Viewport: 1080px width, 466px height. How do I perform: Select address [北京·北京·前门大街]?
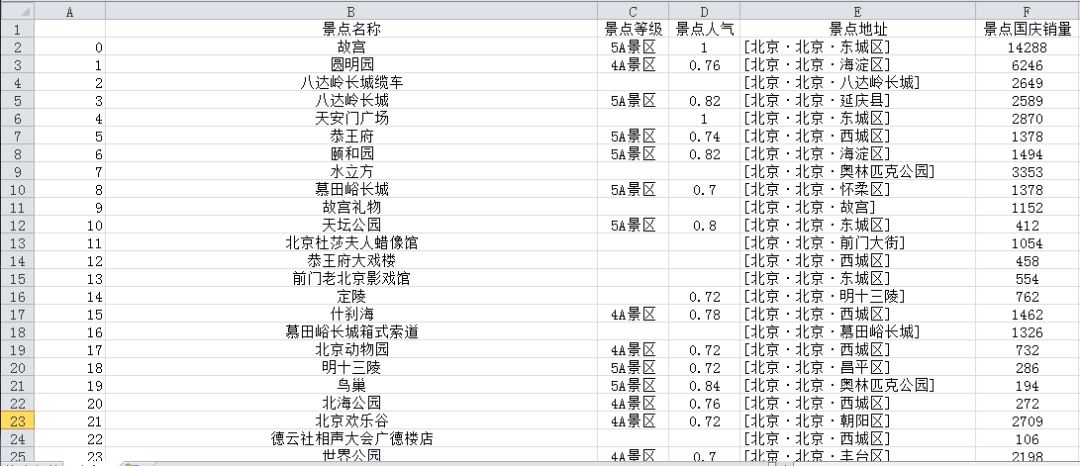(858, 243)
